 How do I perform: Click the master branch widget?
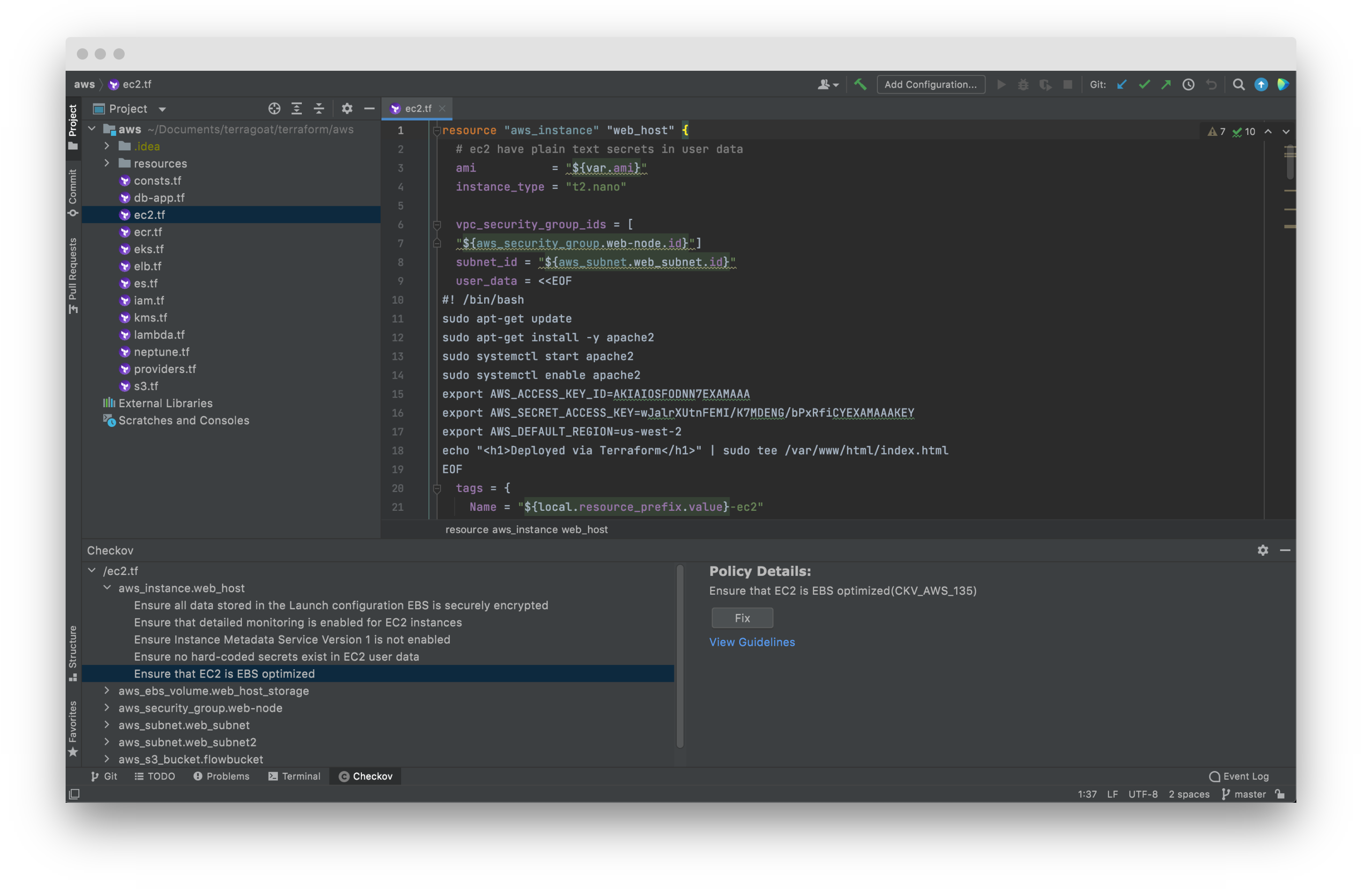pos(1244,793)
